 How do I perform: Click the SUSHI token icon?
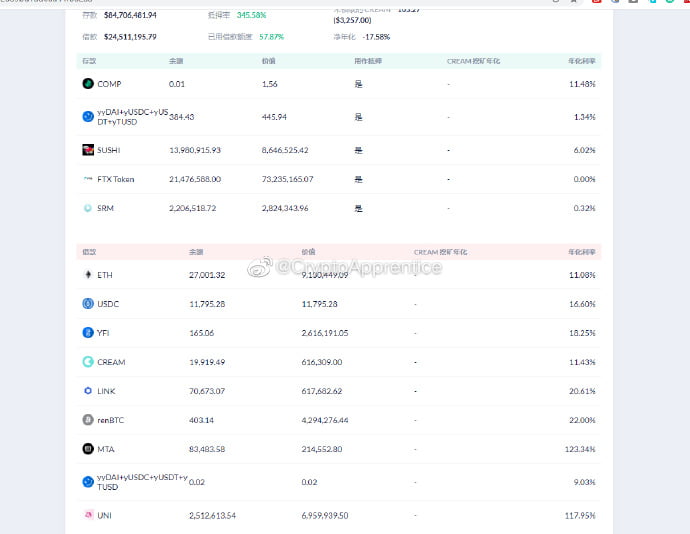(x=88, y=150)
